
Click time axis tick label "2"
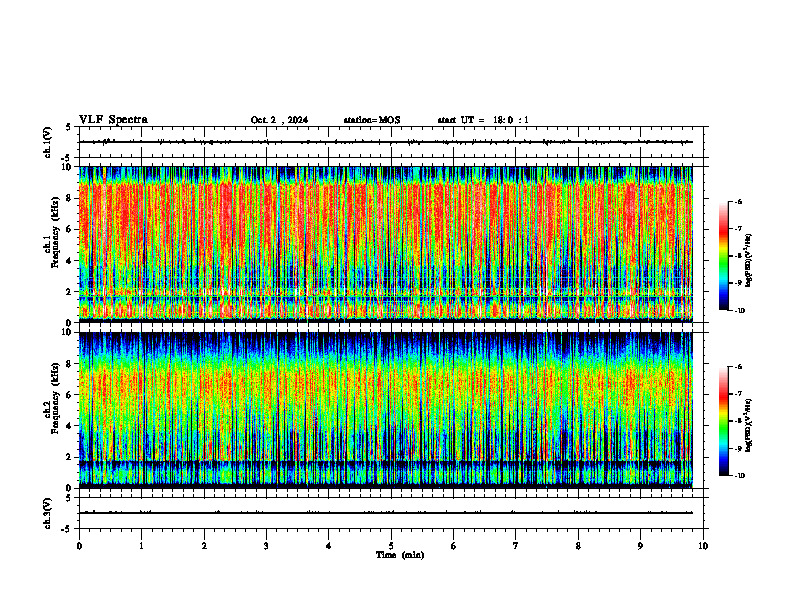click(204, 546)
